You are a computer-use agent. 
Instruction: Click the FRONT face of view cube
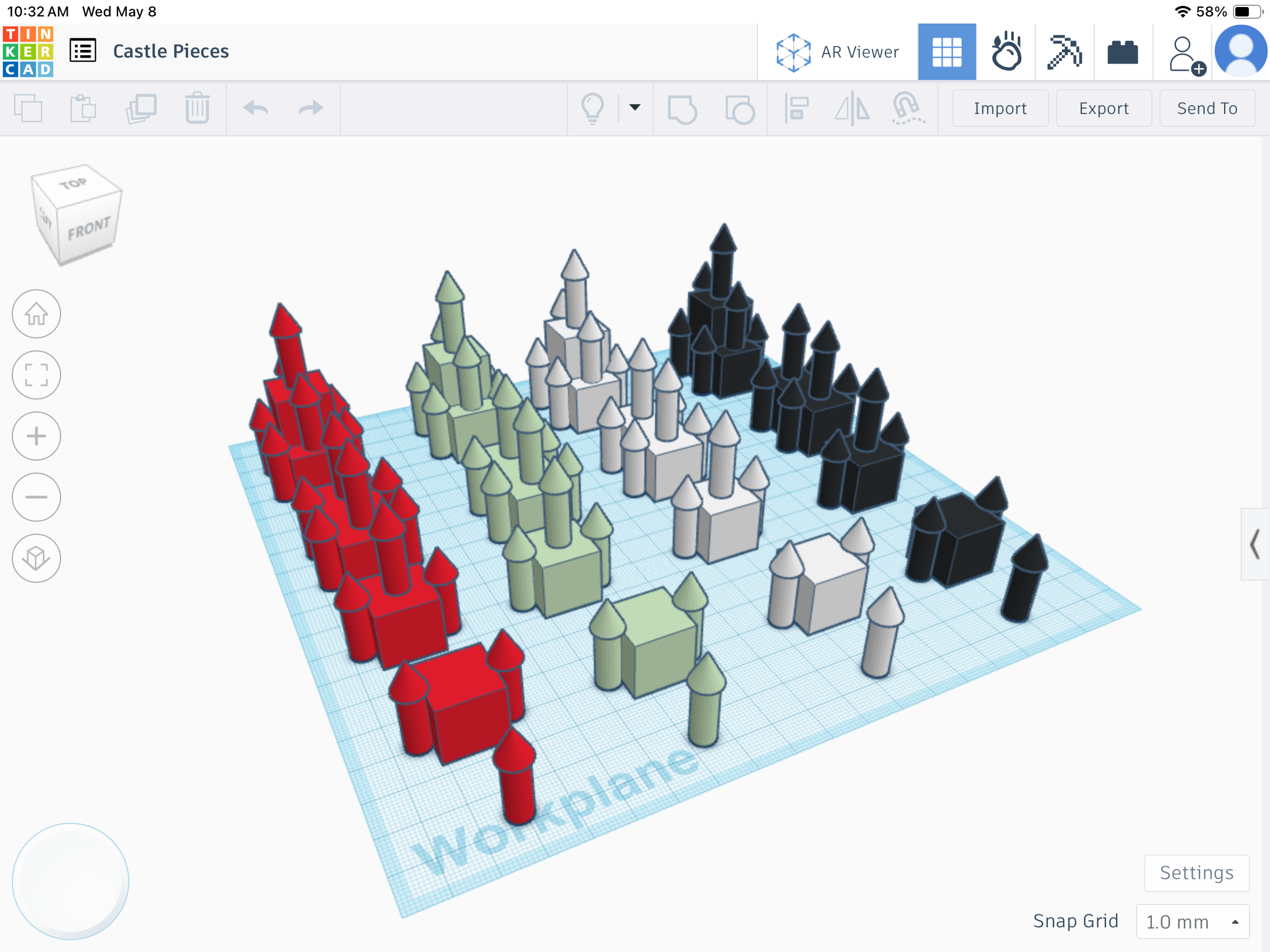coord(89,229)
